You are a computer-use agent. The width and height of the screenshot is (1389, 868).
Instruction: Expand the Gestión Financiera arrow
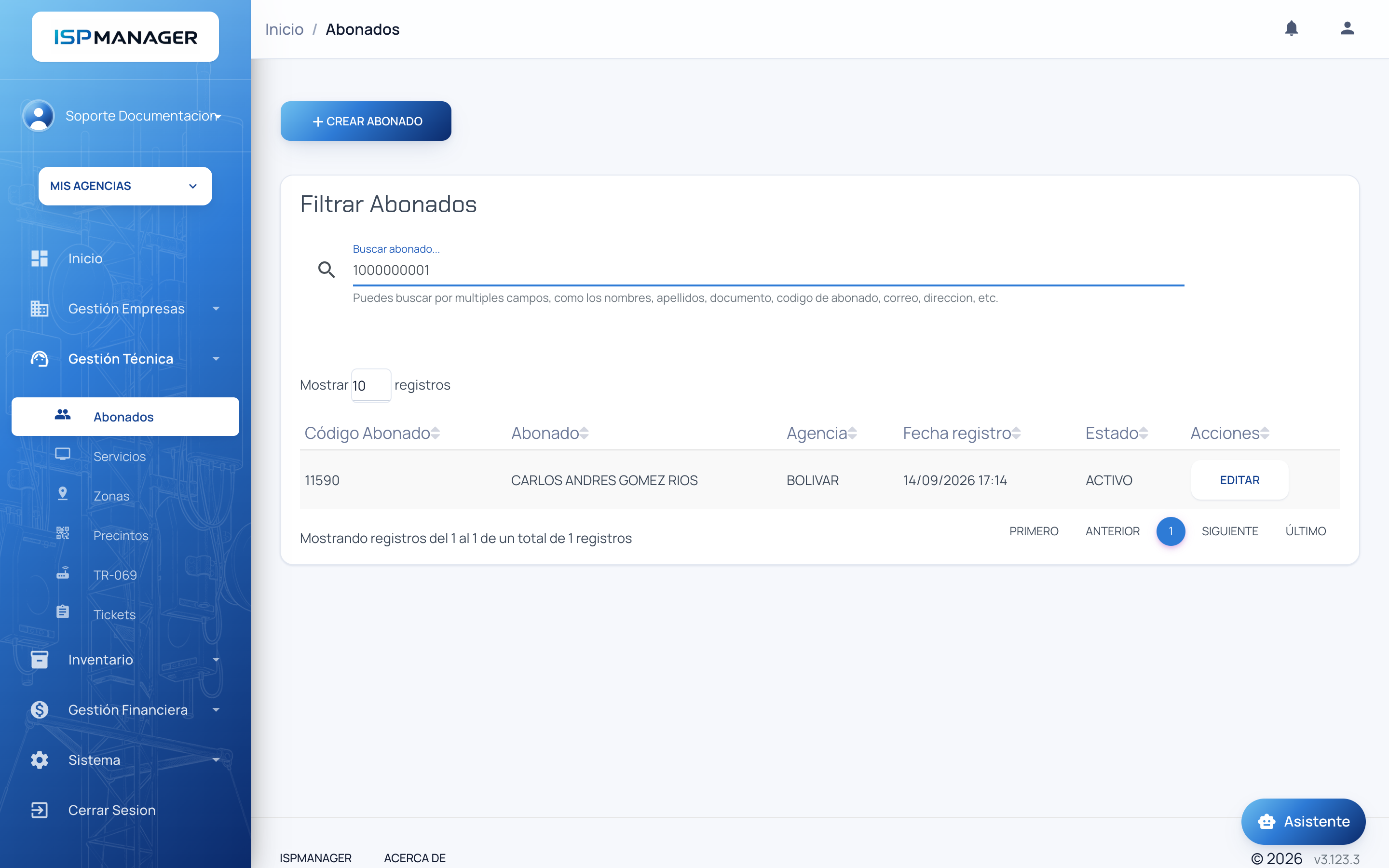216,710
